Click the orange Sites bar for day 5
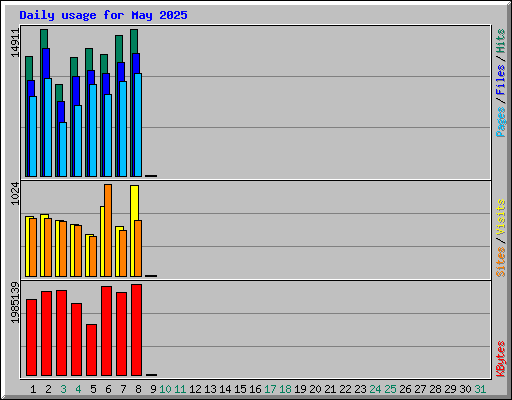Image resolution: width=512 pixels, height=400 pixels. pos(93,256)
